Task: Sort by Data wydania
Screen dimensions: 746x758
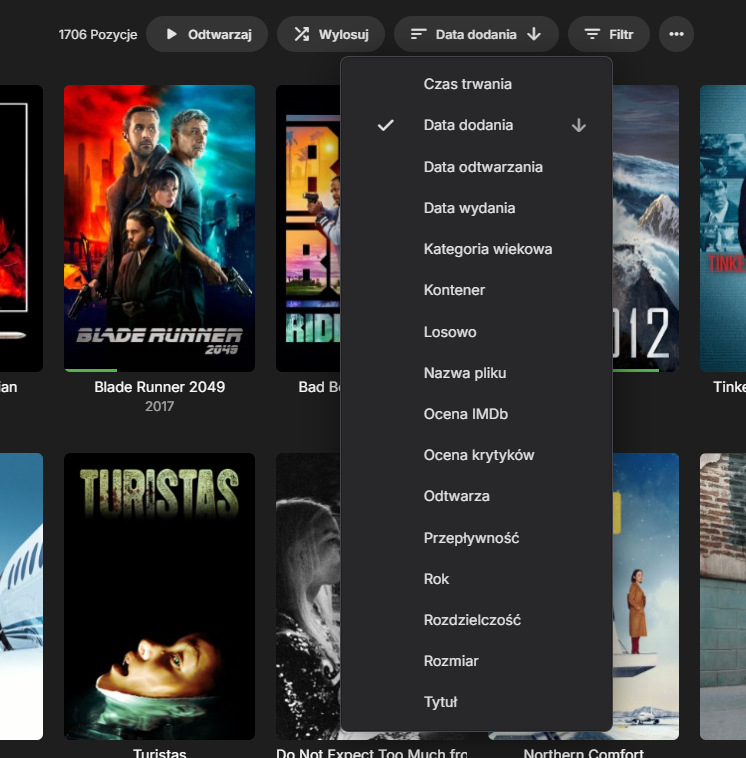Action: [x=476, y=208]
